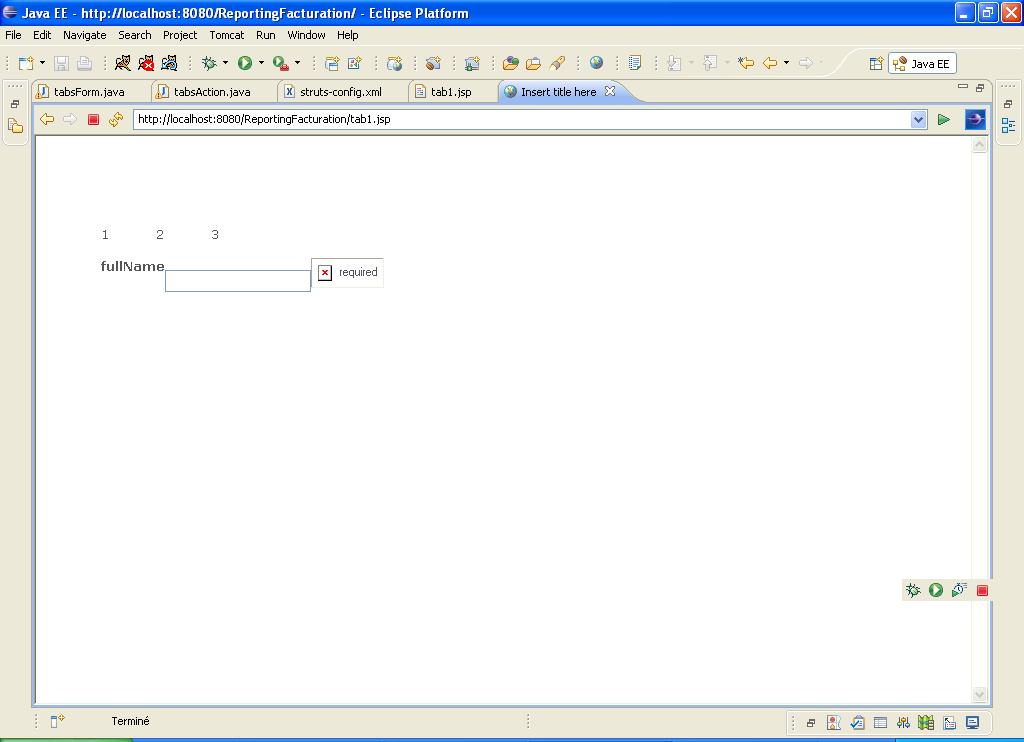Open the Window menu
The height and width of the screenshot is (742, 1024).
click(306, 35)
